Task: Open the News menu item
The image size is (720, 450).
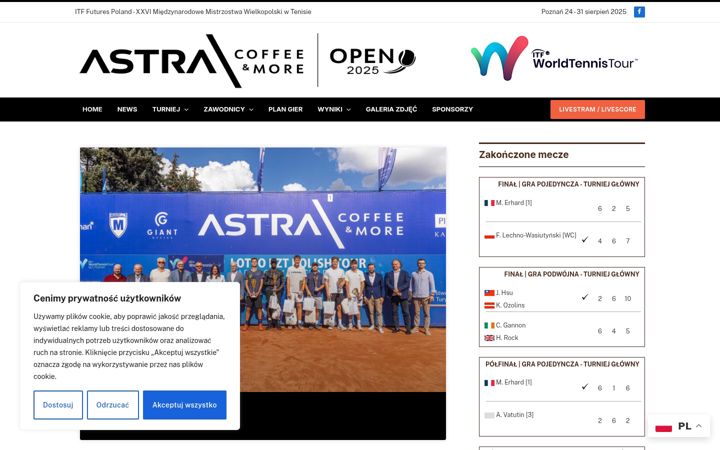Action: (127, 109)
